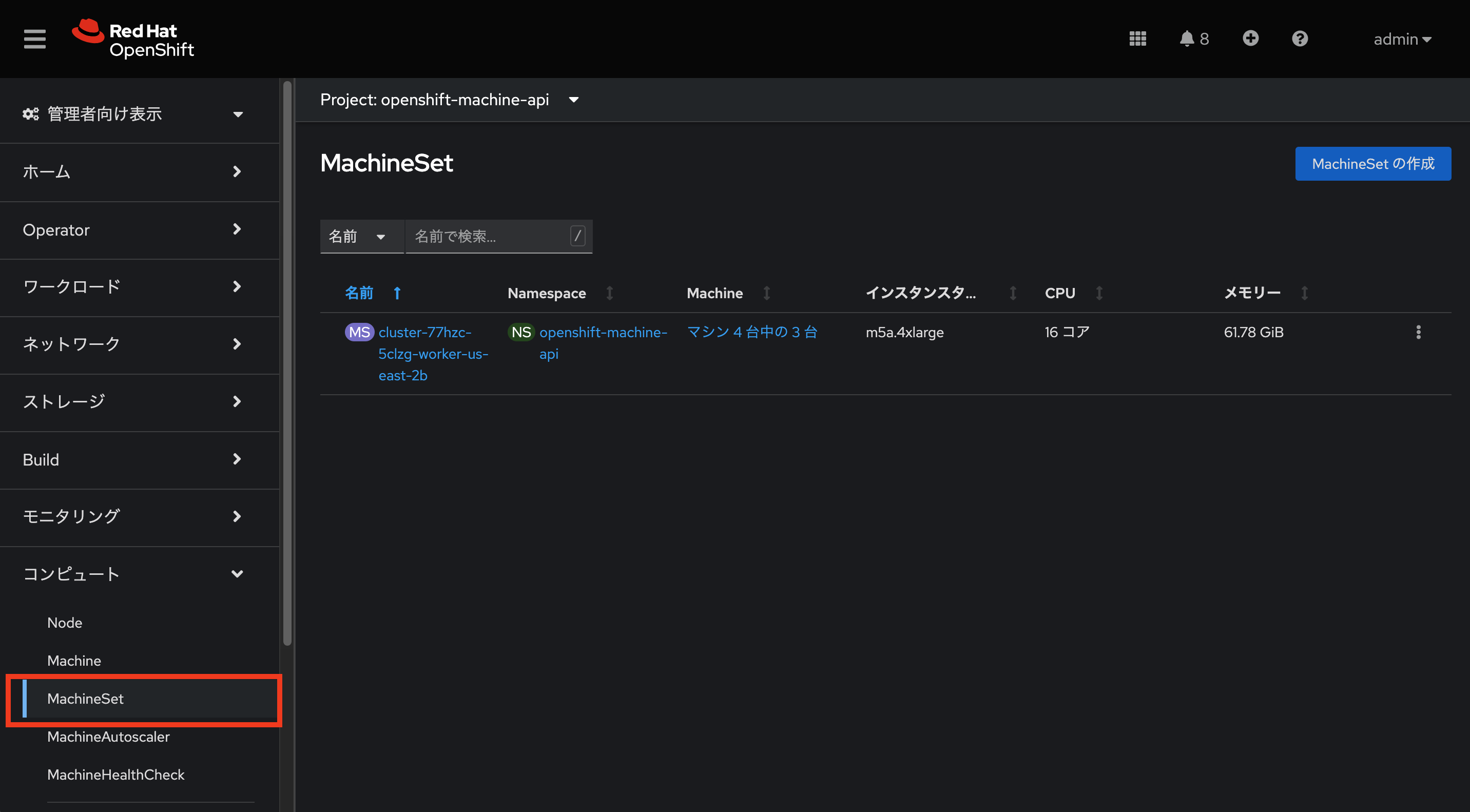Click the plus import YAML icon
This screenshot has width=1470, height=812.
tap(1250, 38)
